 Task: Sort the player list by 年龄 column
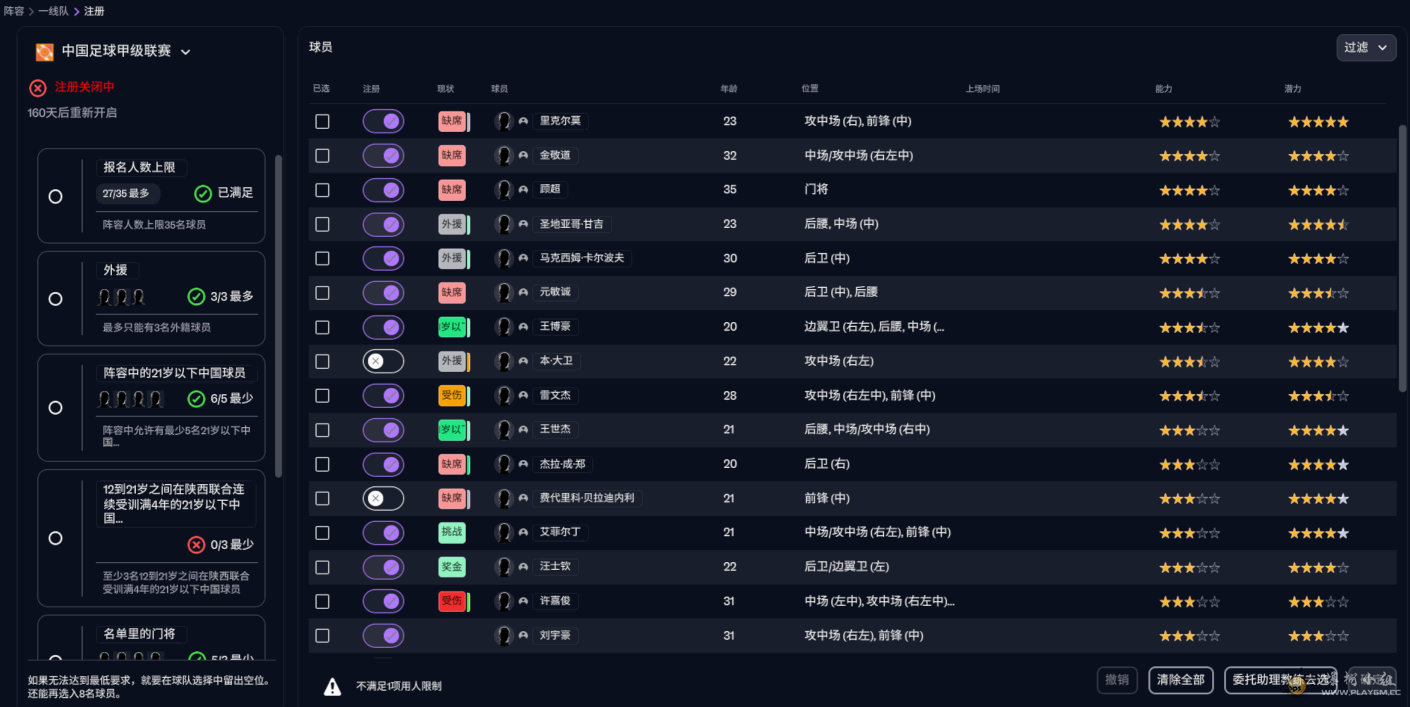pyautogui.click(x=729, y=89)
